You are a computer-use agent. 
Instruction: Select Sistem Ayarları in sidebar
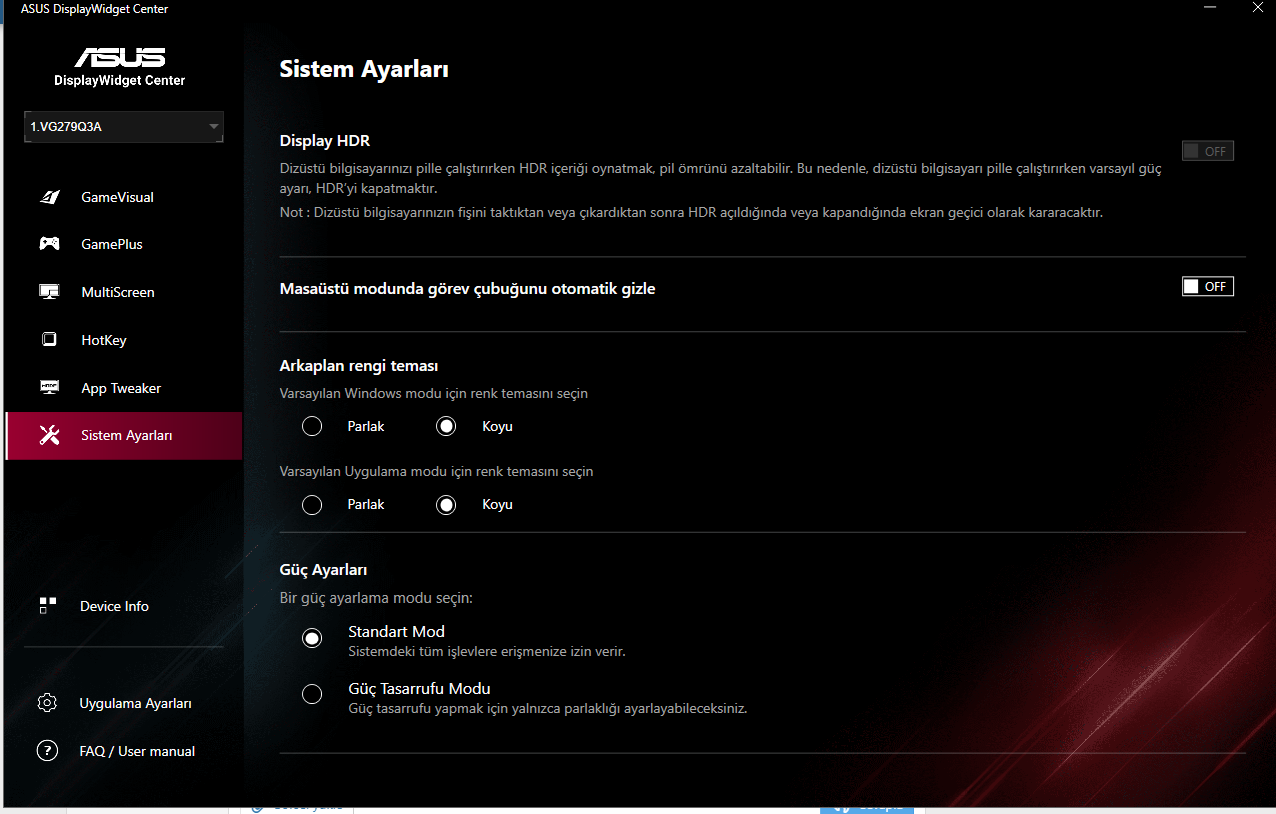124,436
